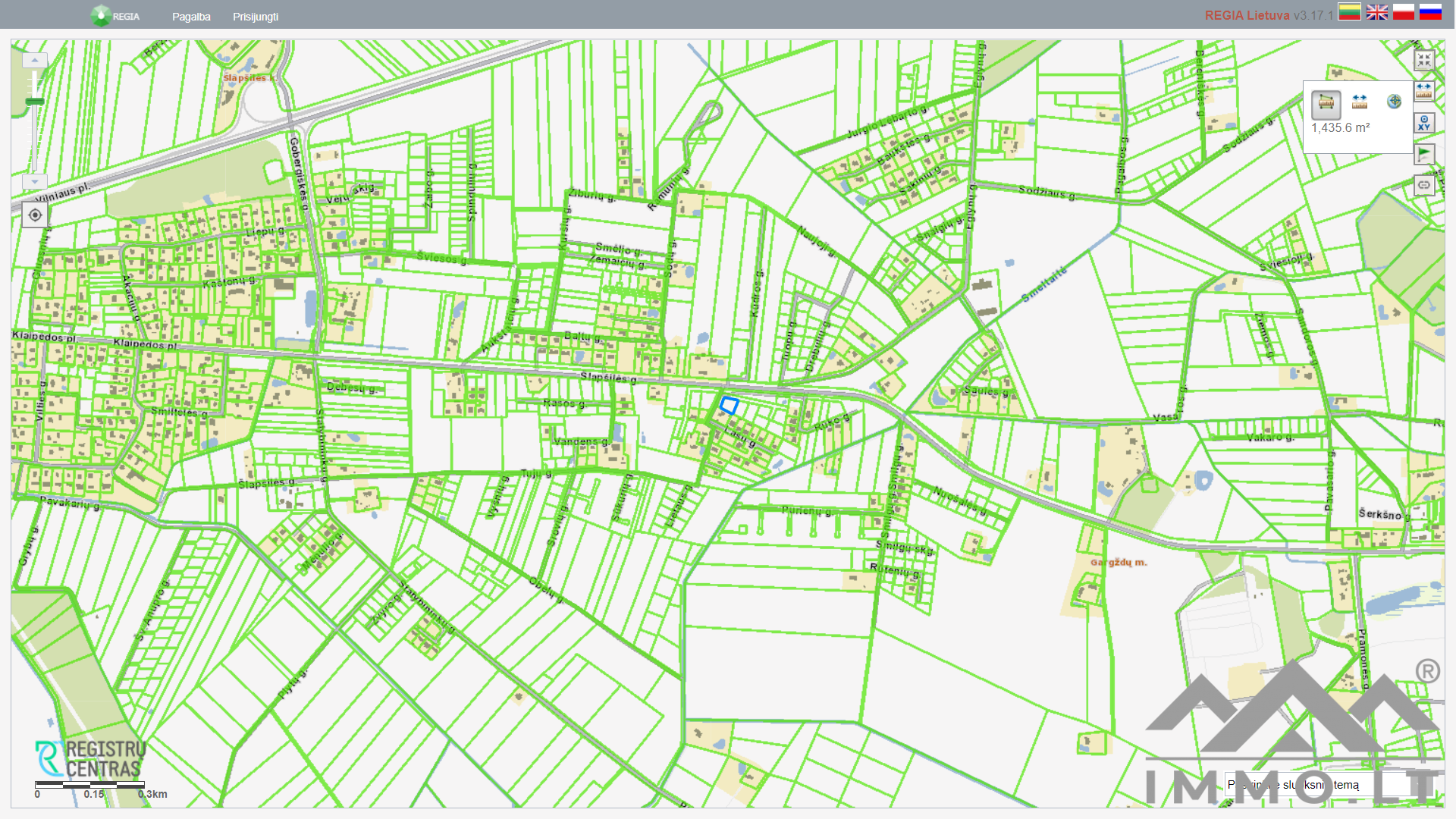
Task: Click the Smeltaitė river label
Action: tap(1044, 284)
